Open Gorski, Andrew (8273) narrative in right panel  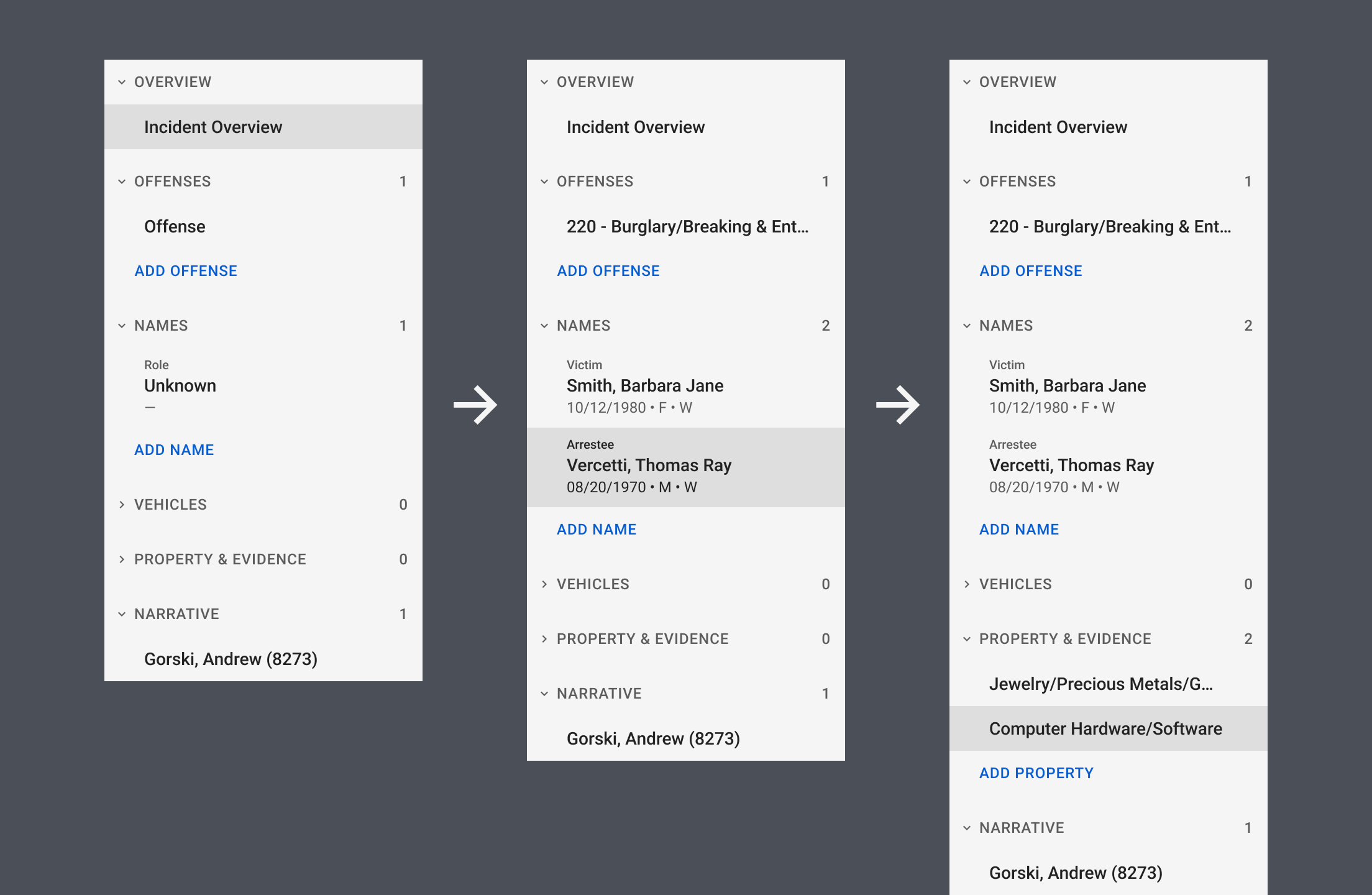(x=1109, y=873)
